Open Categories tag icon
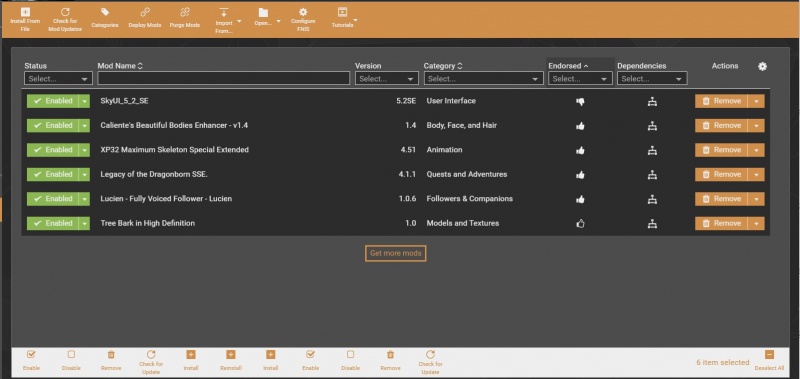The height and width of the screenshot is (379, 800). tap(105, 12)
